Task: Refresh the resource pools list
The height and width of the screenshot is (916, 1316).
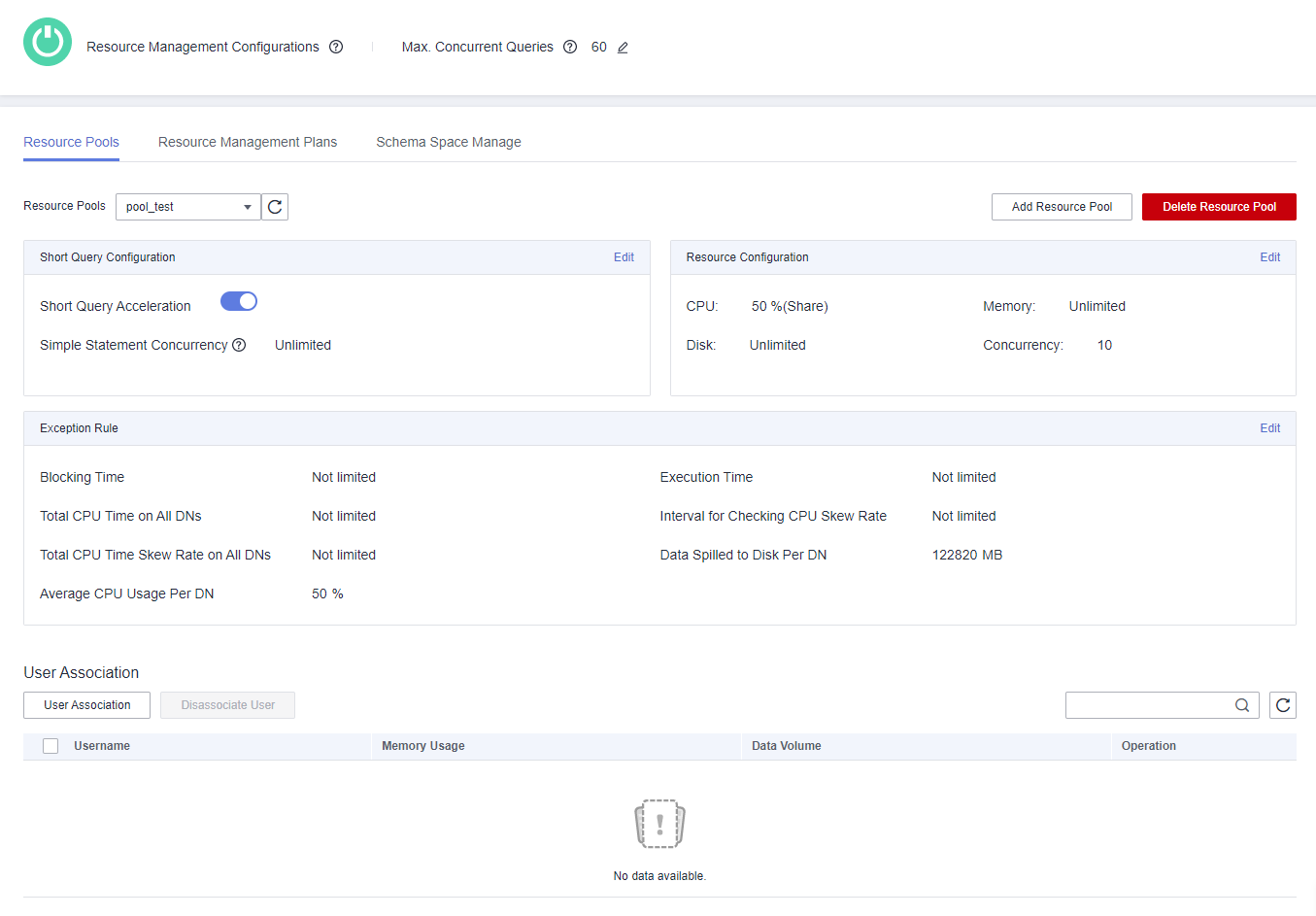Action: coord(275,207)
